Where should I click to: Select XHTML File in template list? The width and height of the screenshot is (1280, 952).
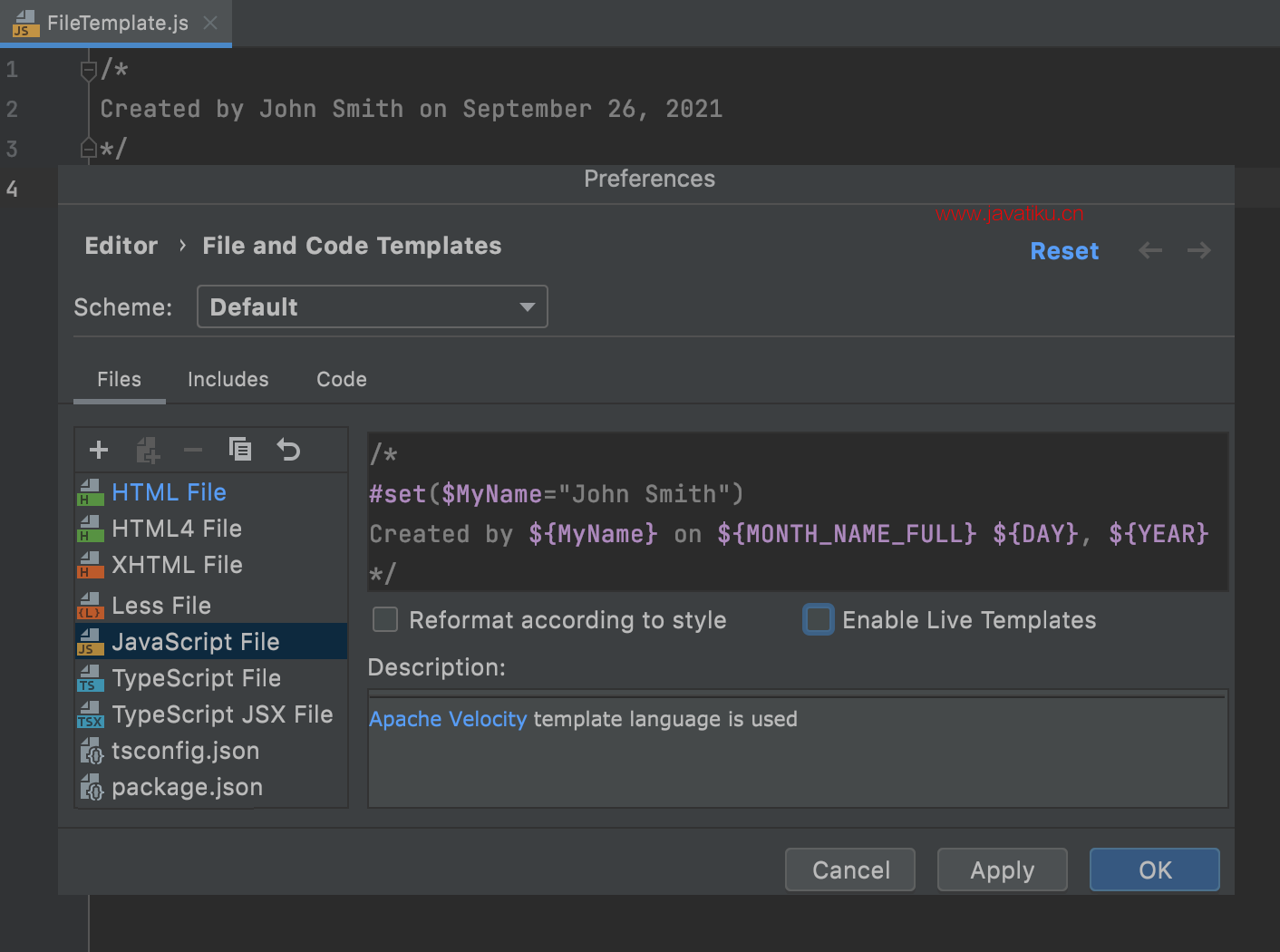[211, 565]
